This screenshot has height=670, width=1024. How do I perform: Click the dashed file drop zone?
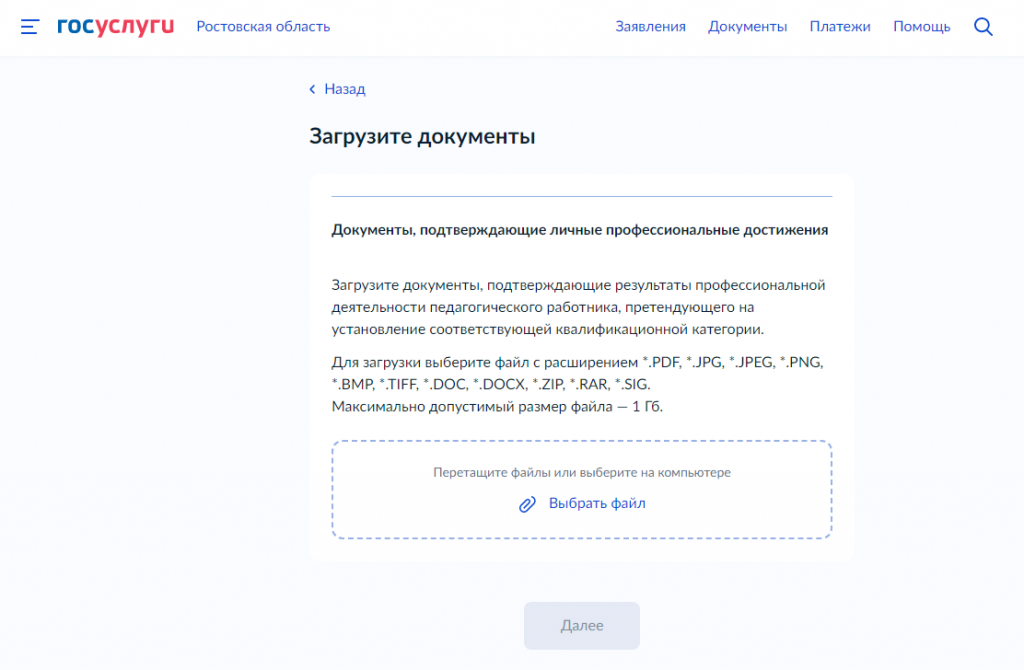point(582,490)
